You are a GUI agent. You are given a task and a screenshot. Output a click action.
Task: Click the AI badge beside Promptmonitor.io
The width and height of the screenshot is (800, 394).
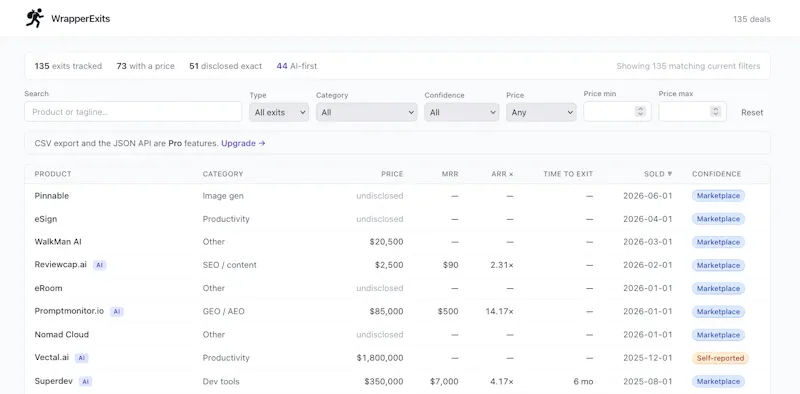tap(117, 312)
